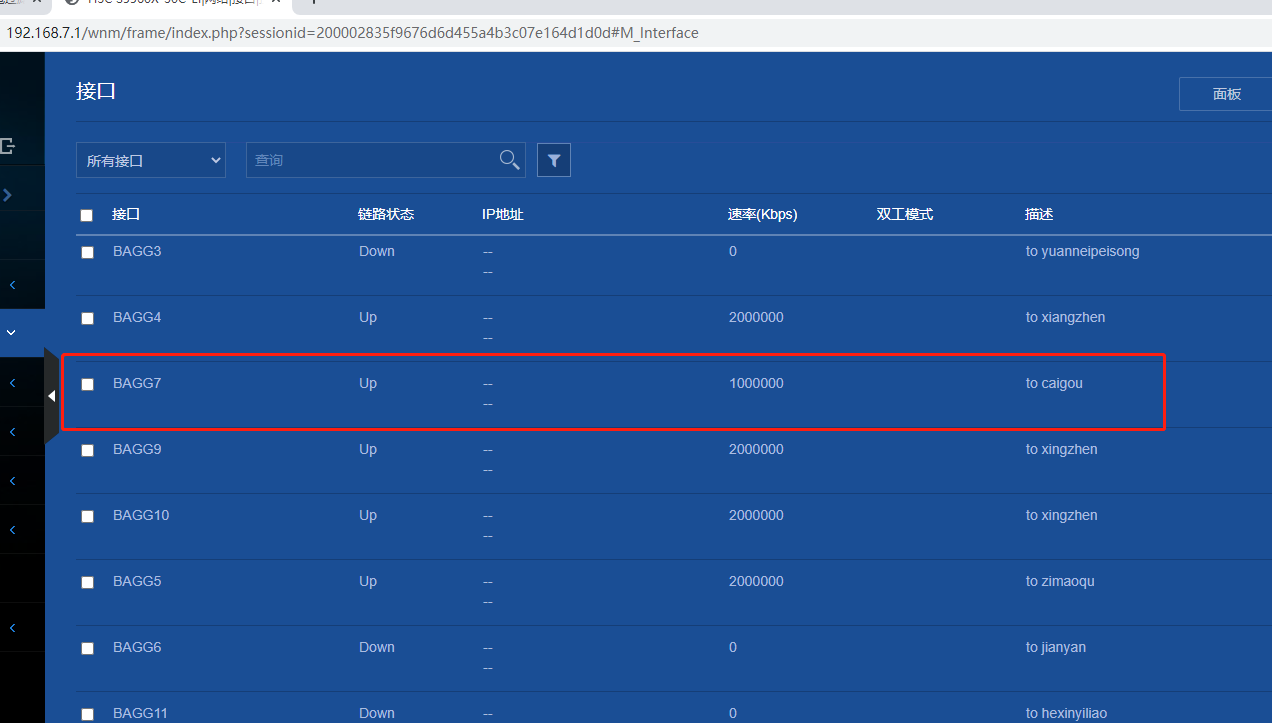Check the BAGG7 row checkbox
Image resolution: width=1272 pixels, height=723 pixels.
[x=87, y=384]
